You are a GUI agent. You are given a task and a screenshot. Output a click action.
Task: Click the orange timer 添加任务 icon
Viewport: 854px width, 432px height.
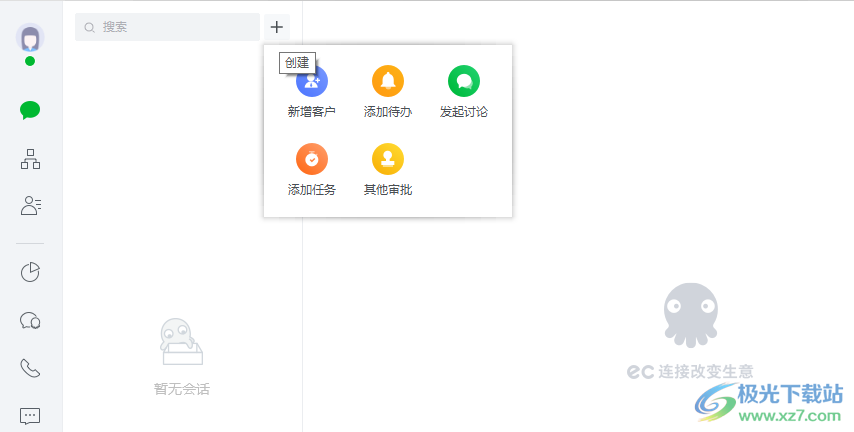coord(312,159)
